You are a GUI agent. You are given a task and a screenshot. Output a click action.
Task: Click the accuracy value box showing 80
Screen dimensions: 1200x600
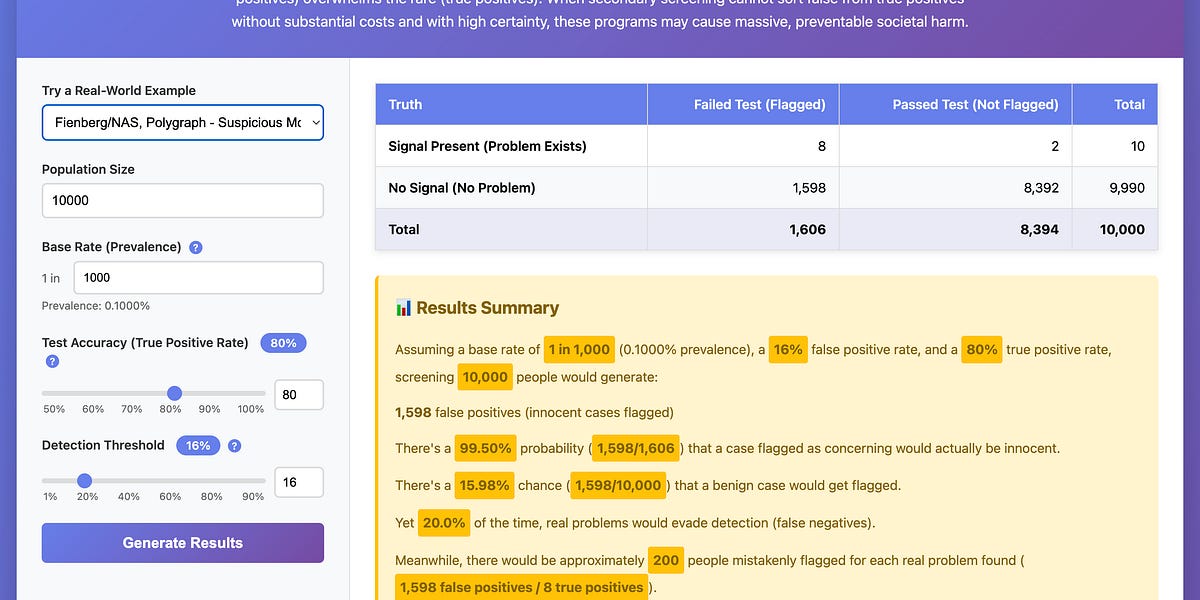pyautogui.click(x=300, y=395)
